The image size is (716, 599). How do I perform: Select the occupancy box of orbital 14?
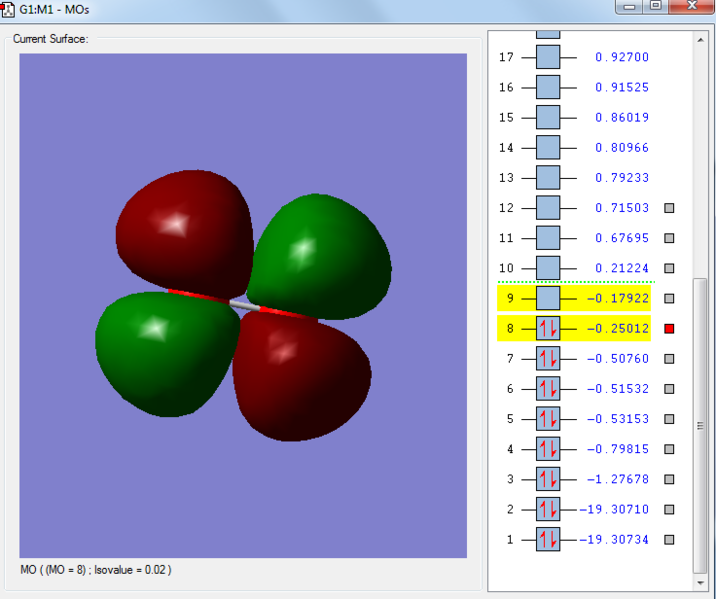coord(548,147)
